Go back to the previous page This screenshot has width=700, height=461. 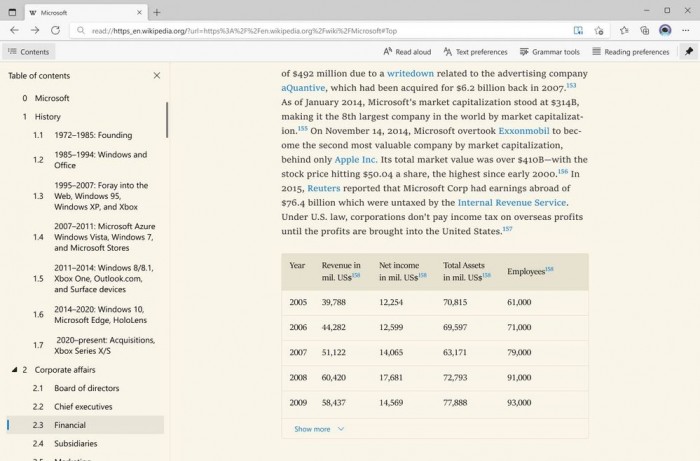point(14,30)
